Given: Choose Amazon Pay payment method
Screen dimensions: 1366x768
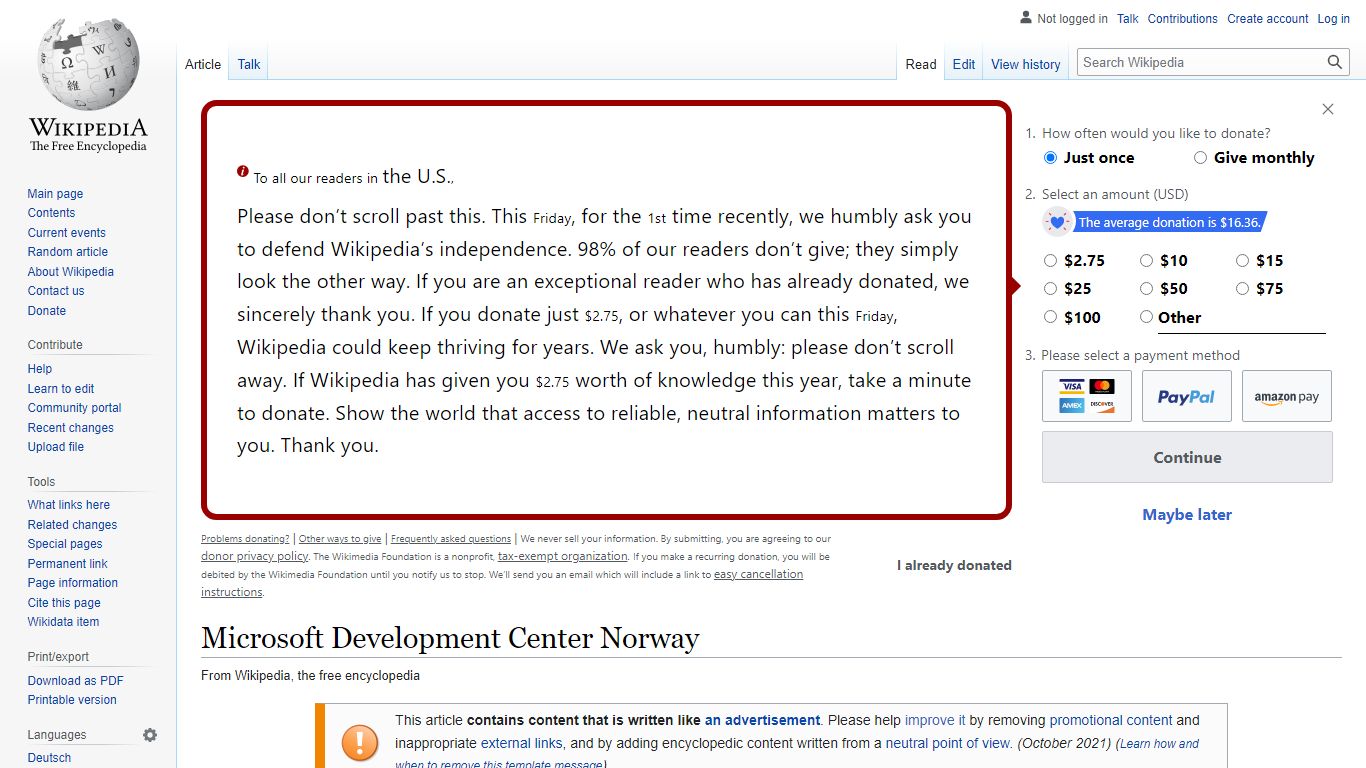Looking at the screenshot, I should (x=1287, y=396).
